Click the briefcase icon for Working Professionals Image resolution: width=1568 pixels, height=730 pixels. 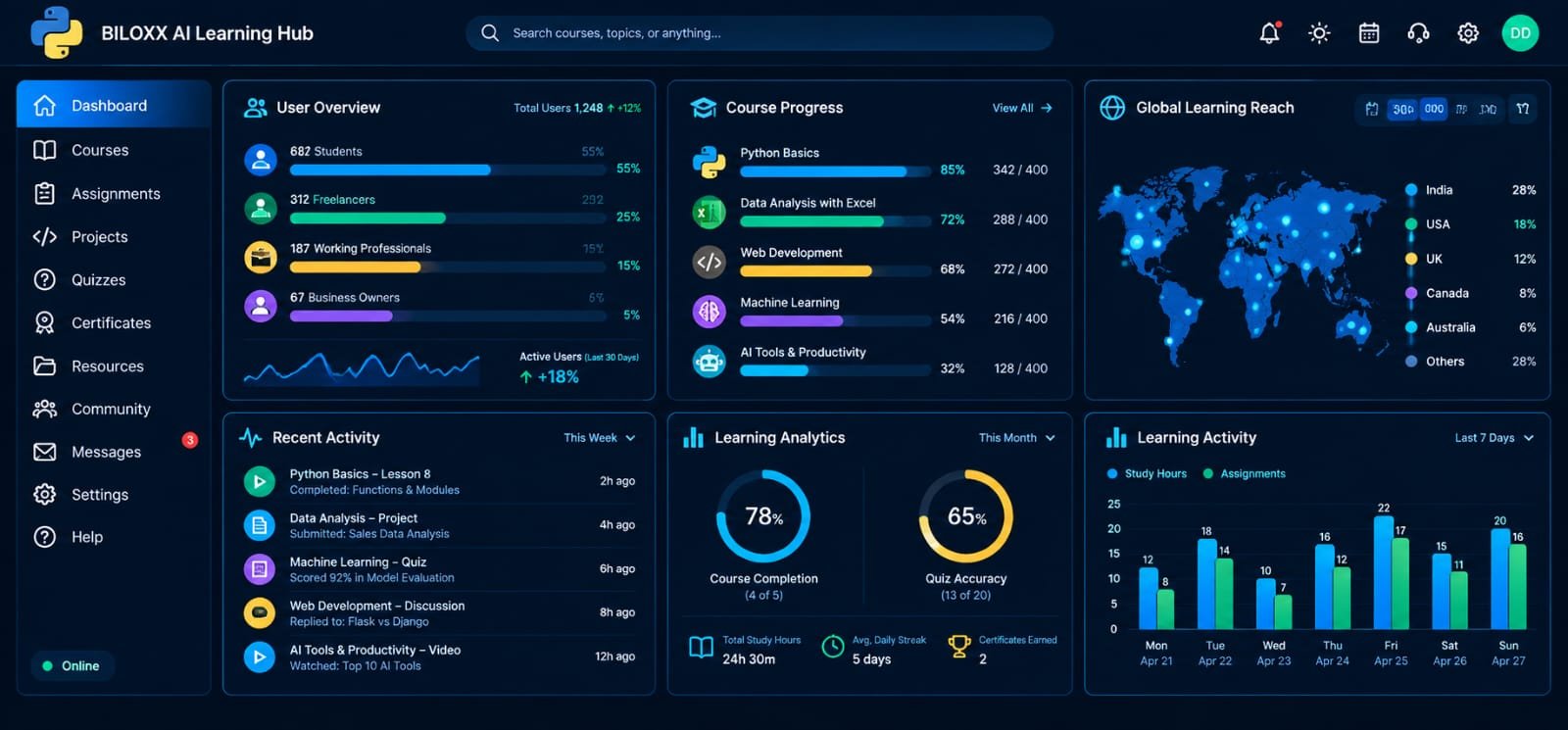tap(261, 258)
